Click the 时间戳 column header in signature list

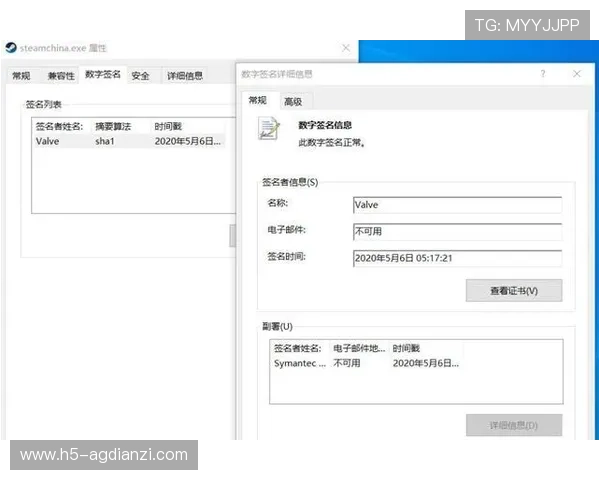(168, 126)
